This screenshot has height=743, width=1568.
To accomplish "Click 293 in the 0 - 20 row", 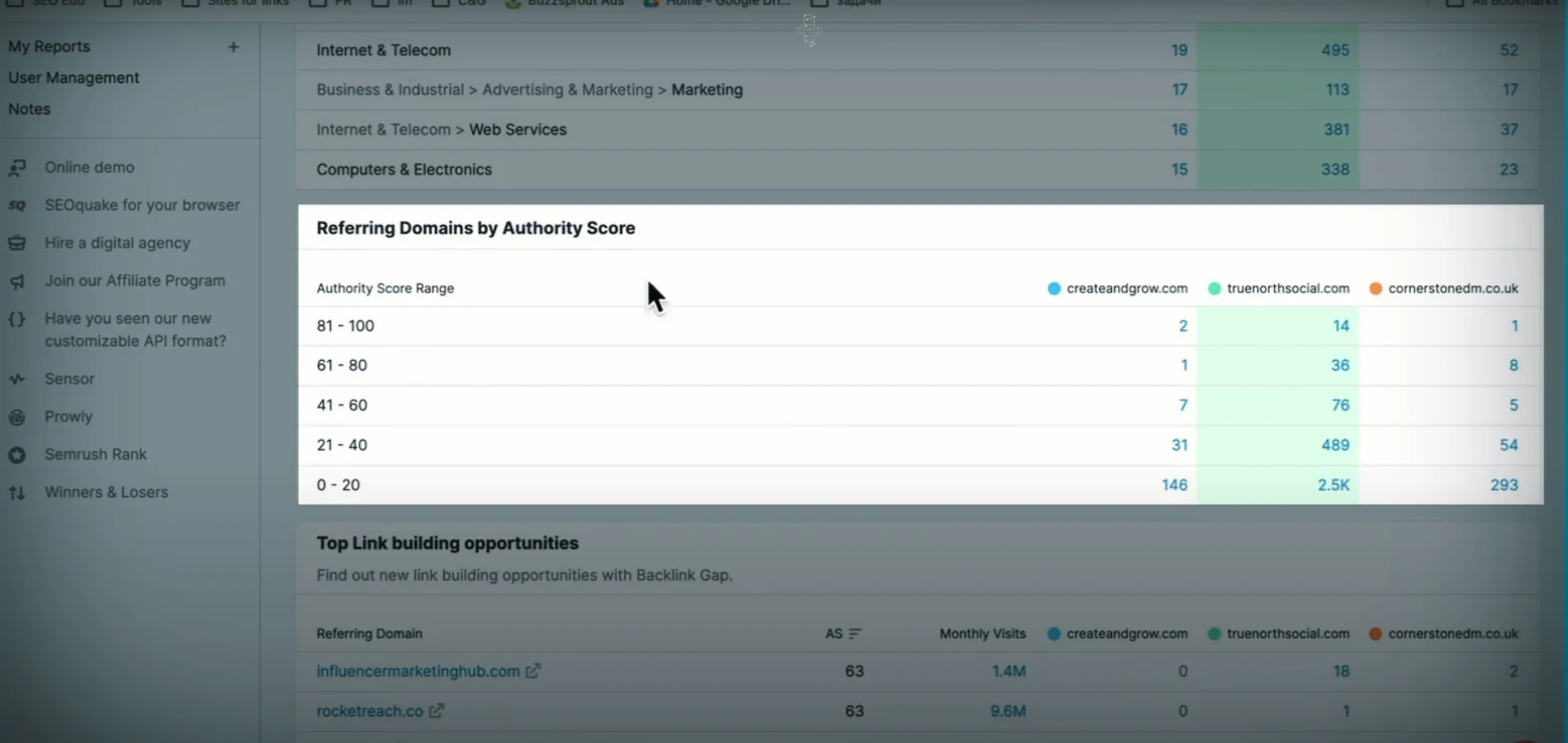I will click(1504, 485).
